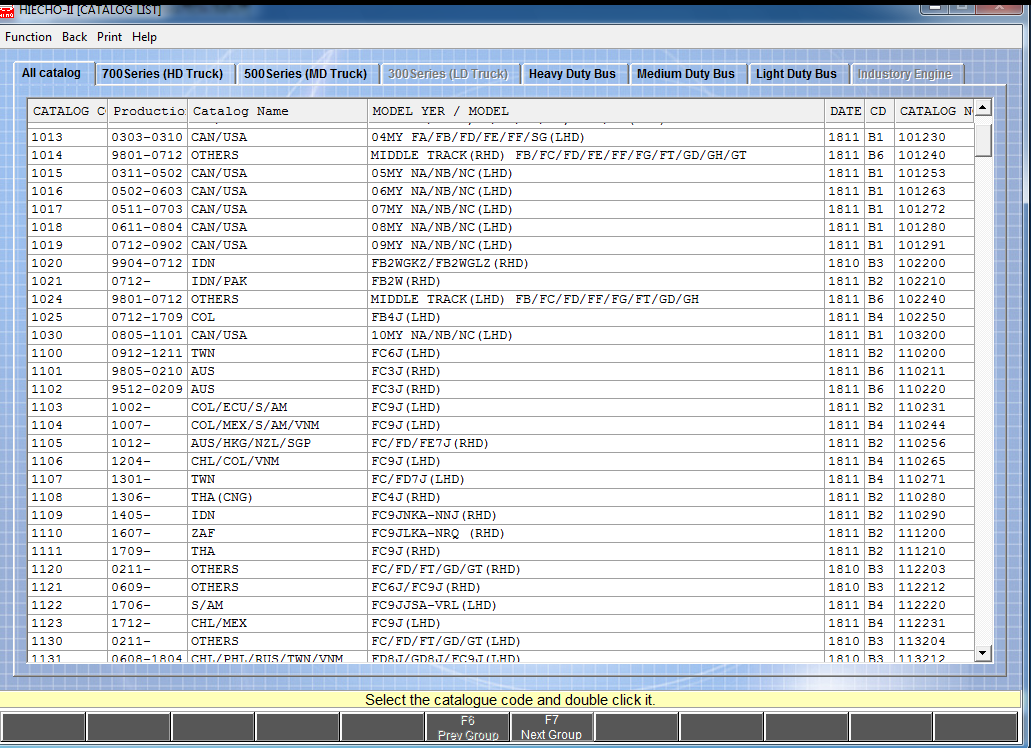Click the vertical scrollbar thumb
The height and width of the screenshot is (748, 1031).
coord(982,138)
